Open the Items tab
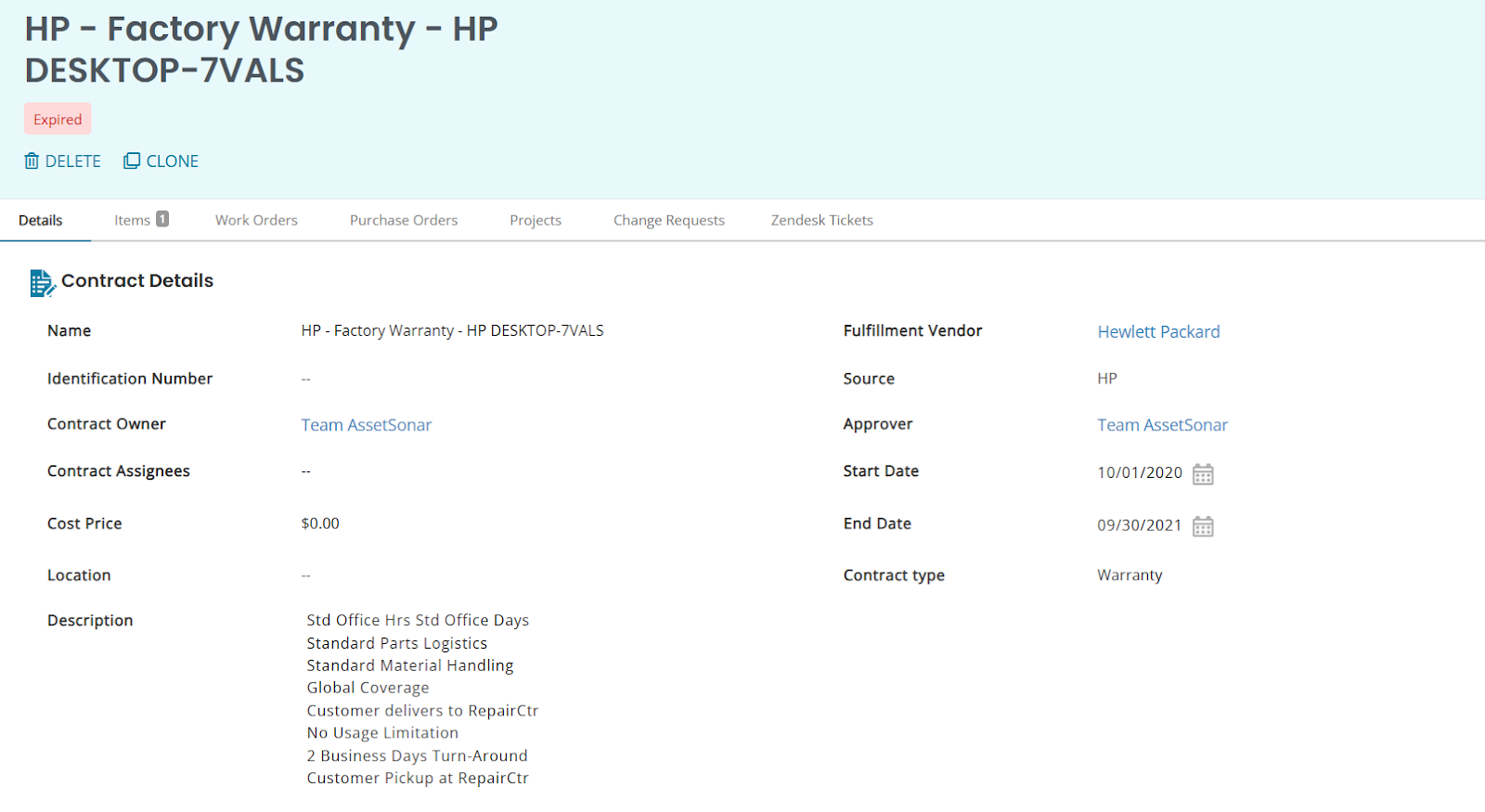1485x812 pixels. click(x=132, y=221)
